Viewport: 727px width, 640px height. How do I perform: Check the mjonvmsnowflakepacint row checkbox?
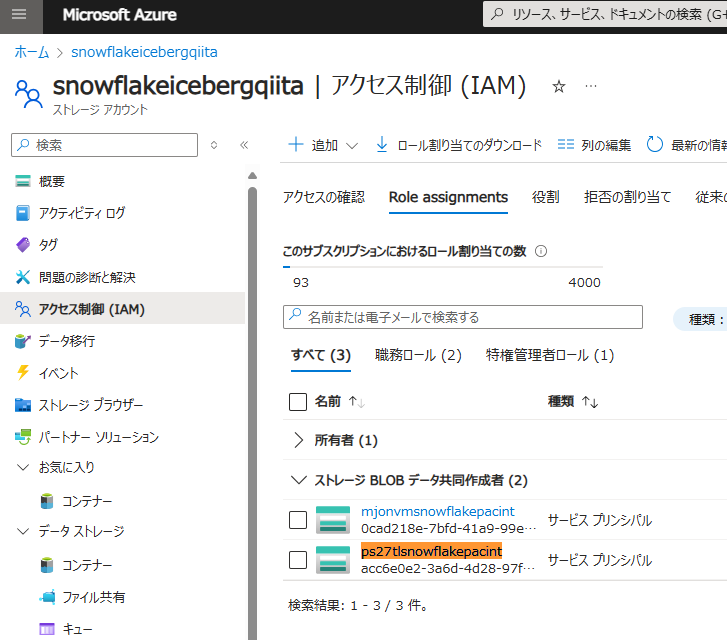(298, 520)
